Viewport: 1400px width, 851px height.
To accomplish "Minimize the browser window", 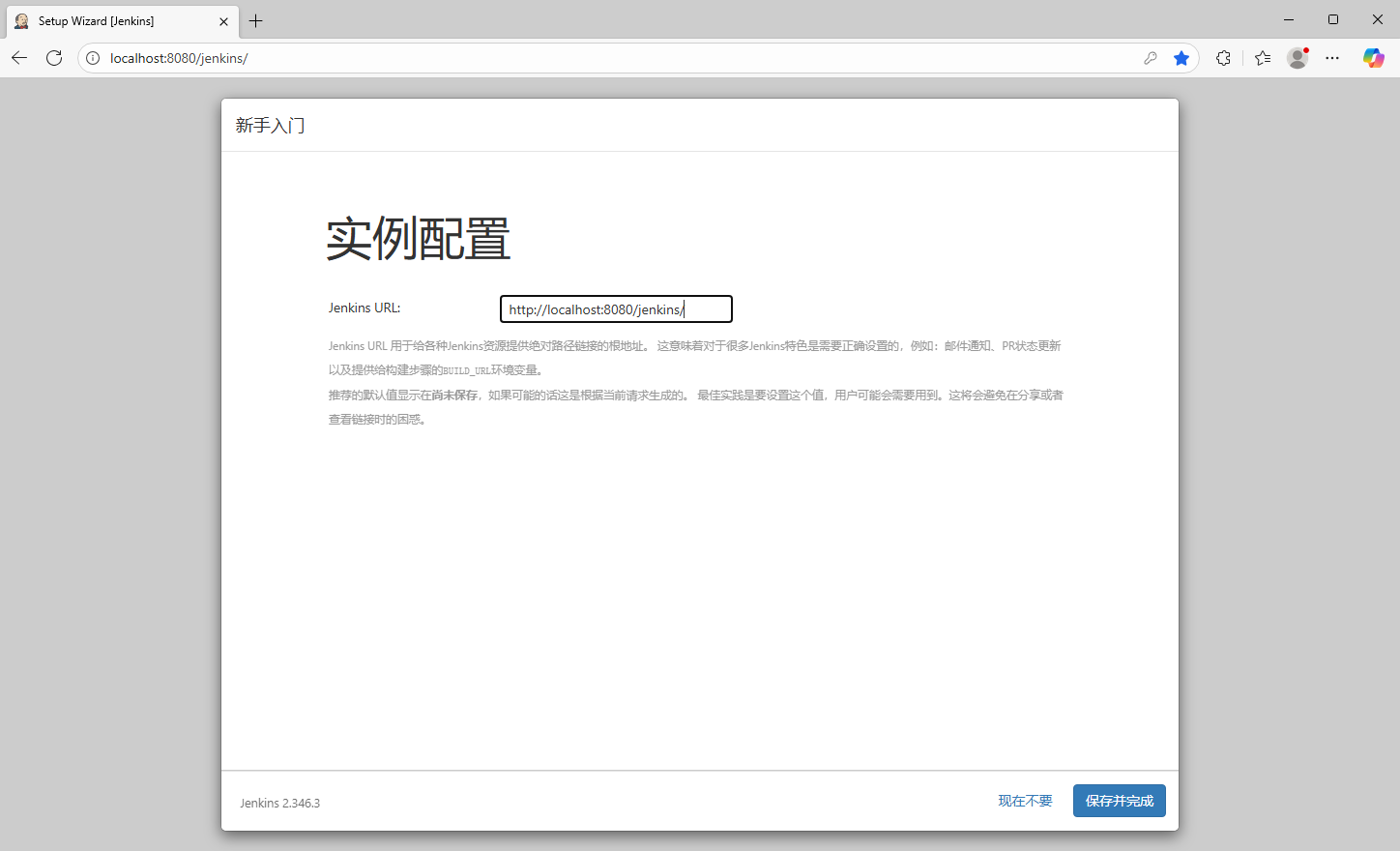I will (x=1289, y=19).
